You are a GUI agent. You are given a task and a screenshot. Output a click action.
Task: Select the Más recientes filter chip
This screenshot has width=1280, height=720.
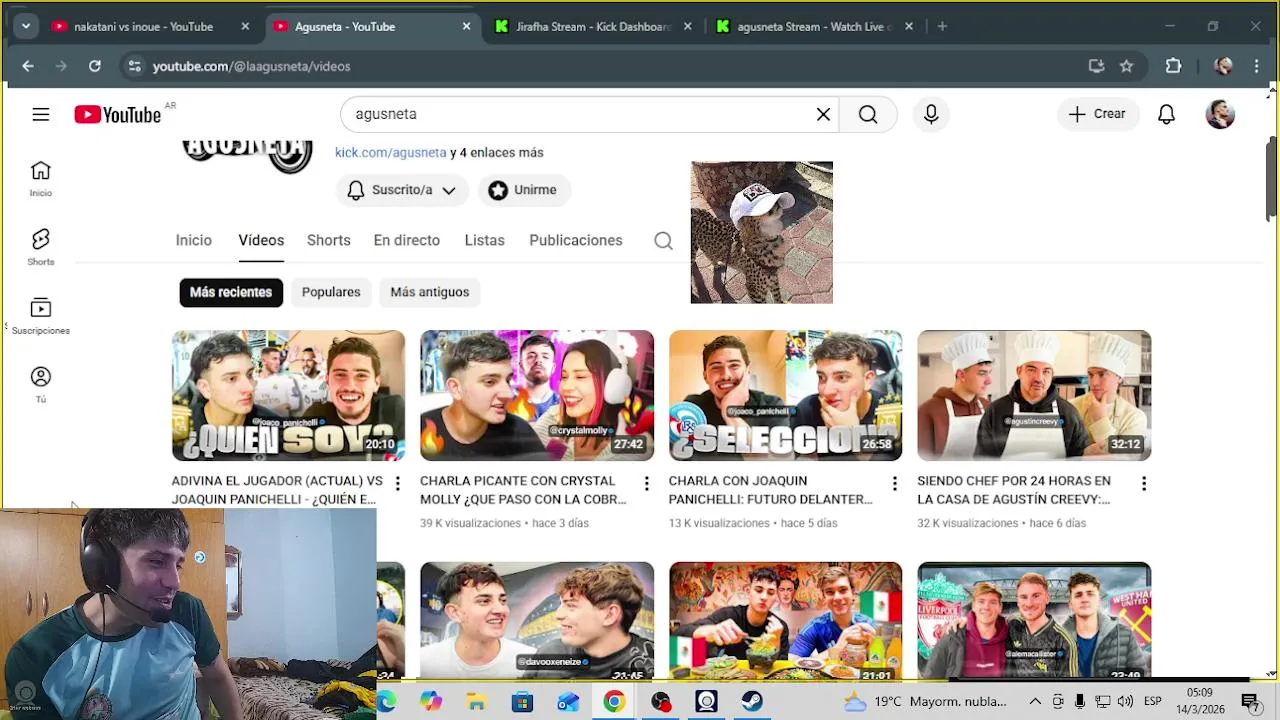pos(231,292)
